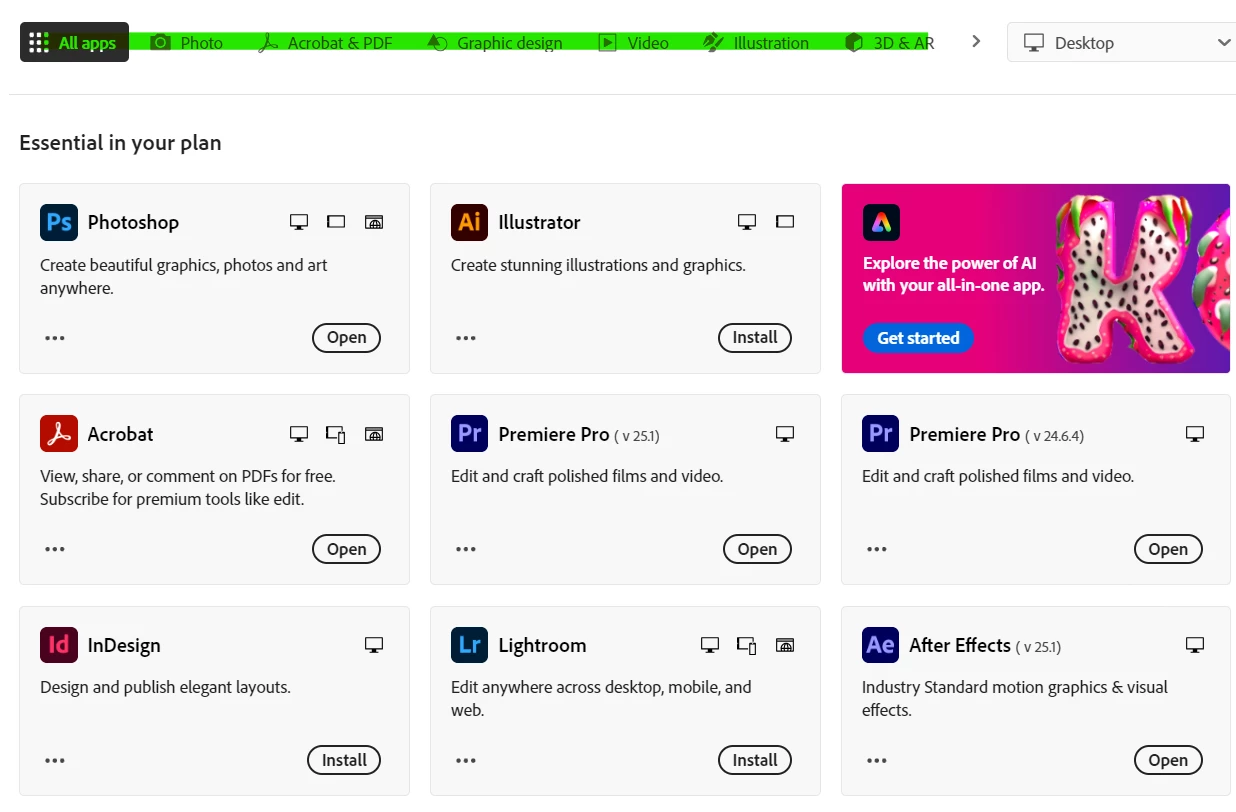Viewport: 1236px width, 812px height.
Task: Click the Lightroom Lr app icon
Action: tap(470, 645)
